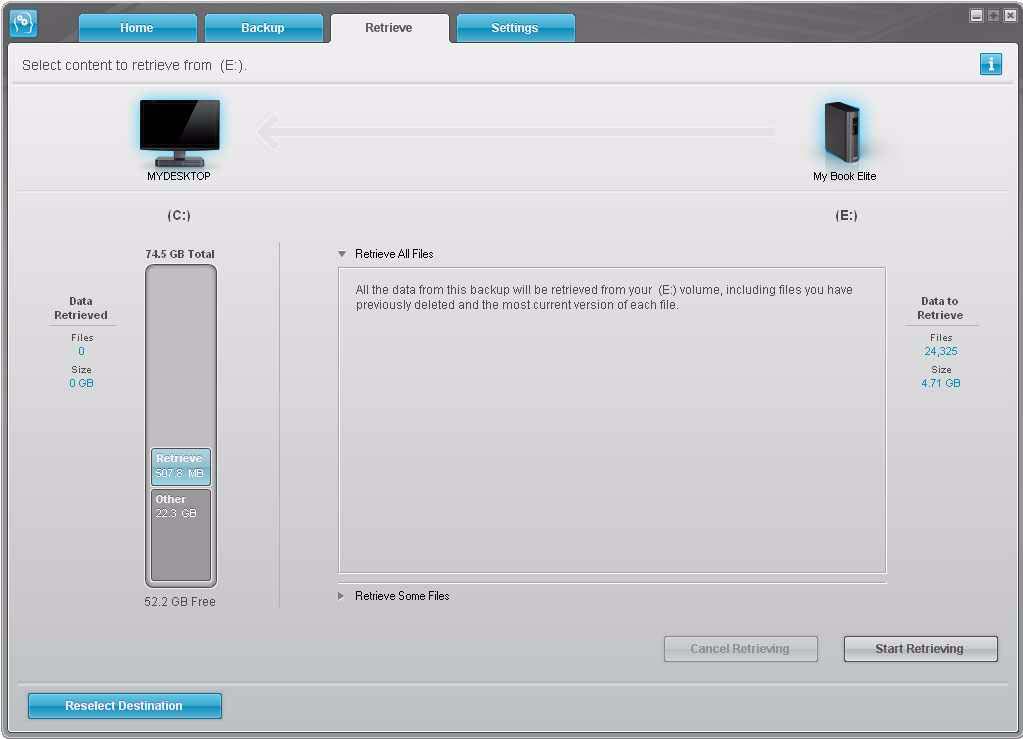Click the 52.2 GB Free label
1023x739 pixels.
tap(180, 601)
